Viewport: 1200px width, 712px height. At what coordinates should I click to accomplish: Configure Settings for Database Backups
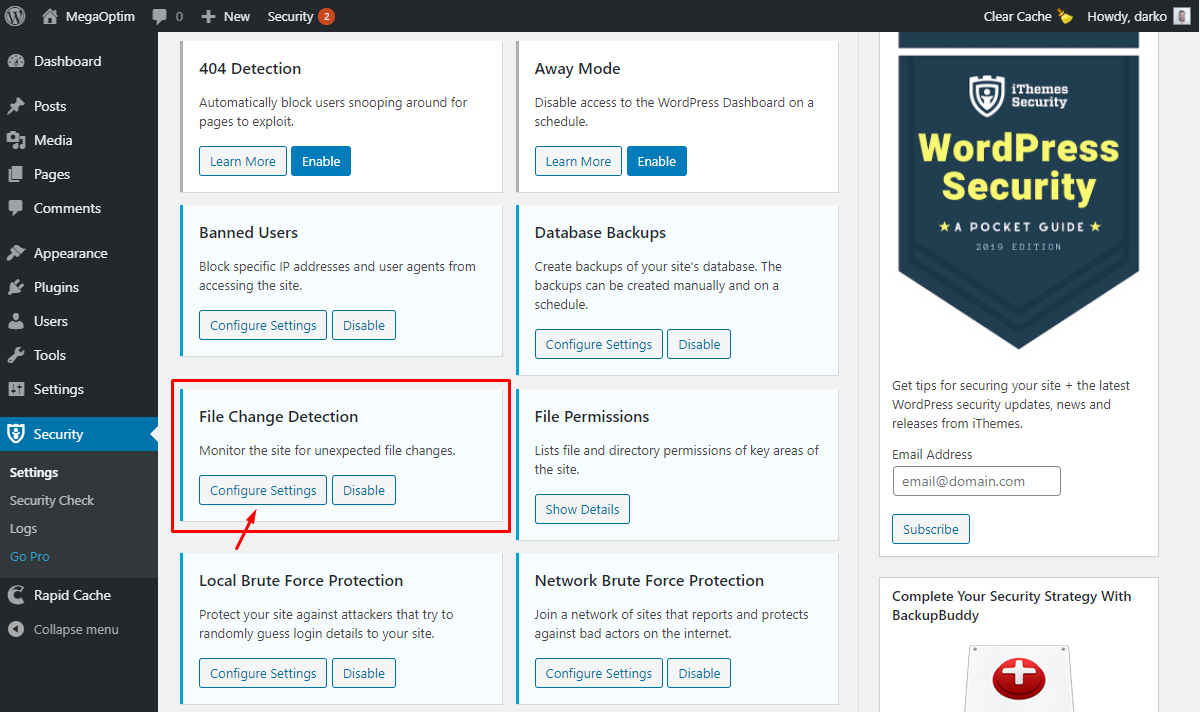point(599,344)
